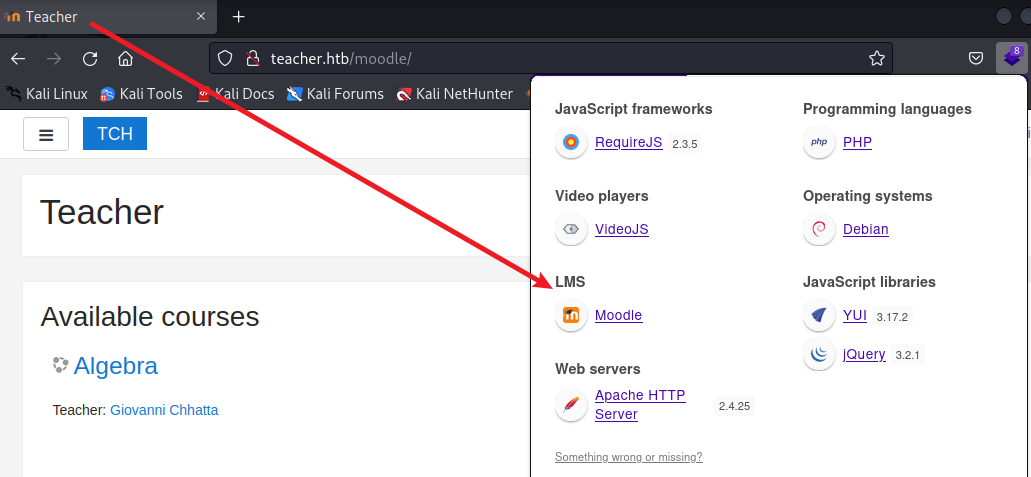Screen dimensions: 1031x477
Task: Click the 'Web servers' category heading
Action: pyautogui.click(x=598, y=368)
